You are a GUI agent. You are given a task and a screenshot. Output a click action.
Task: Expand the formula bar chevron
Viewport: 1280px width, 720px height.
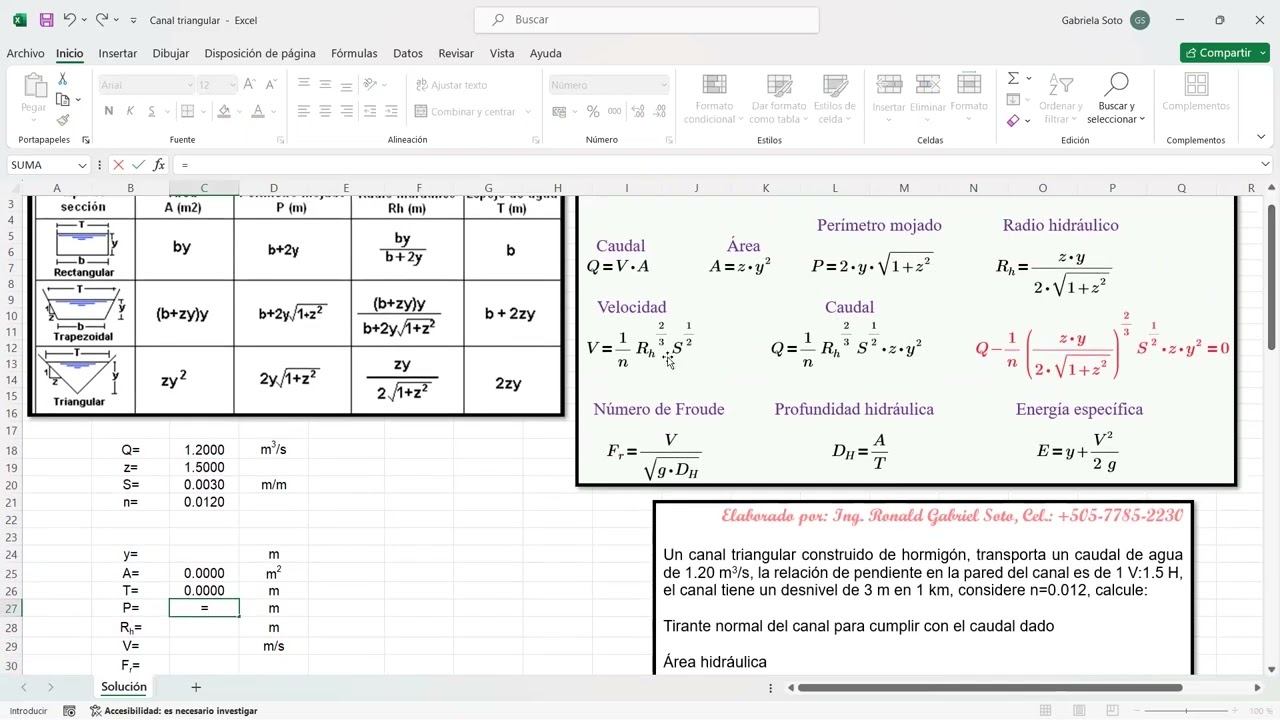[1266, 165]
